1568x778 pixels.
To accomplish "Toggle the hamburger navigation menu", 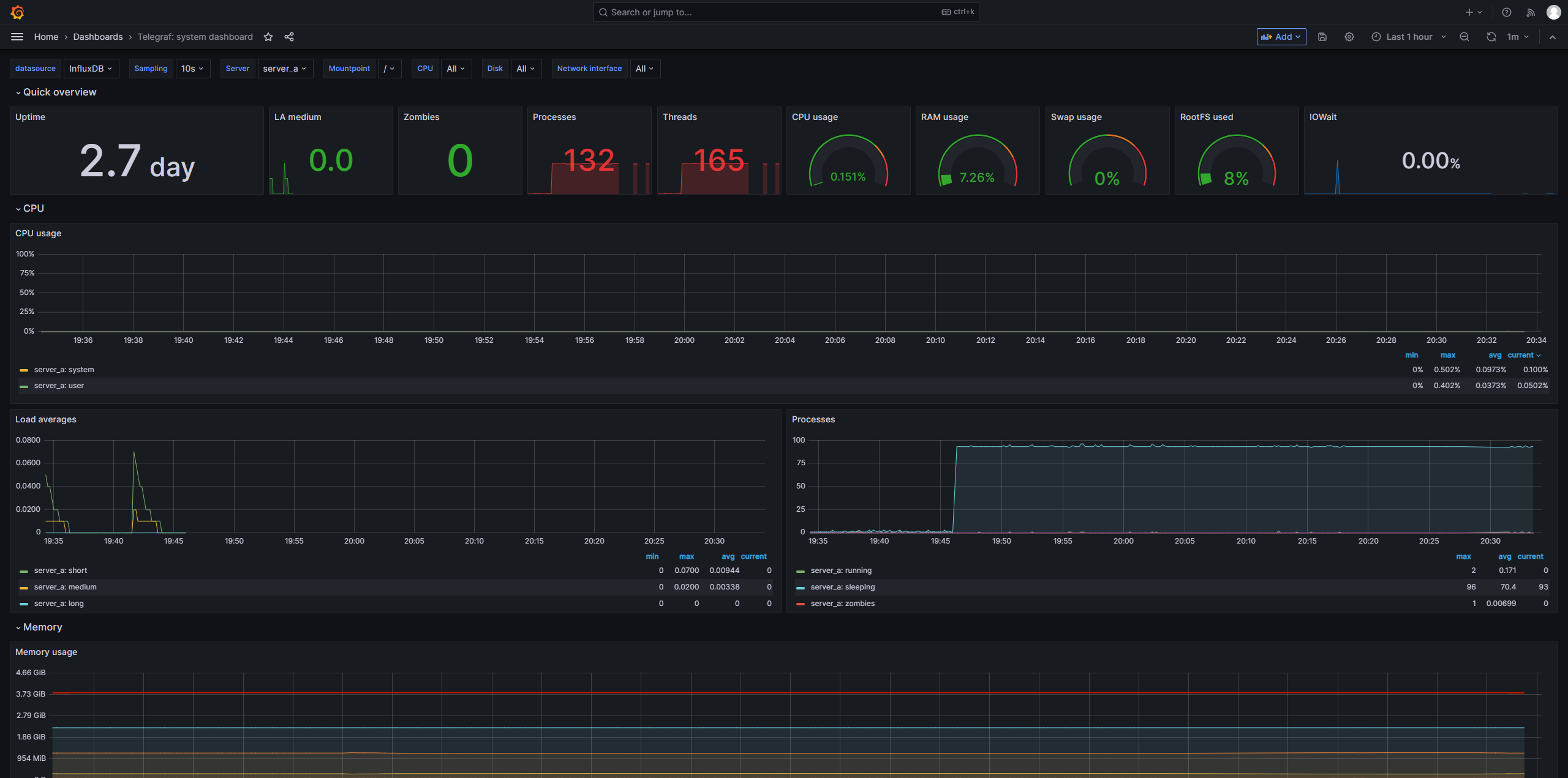I will point(17,37).
